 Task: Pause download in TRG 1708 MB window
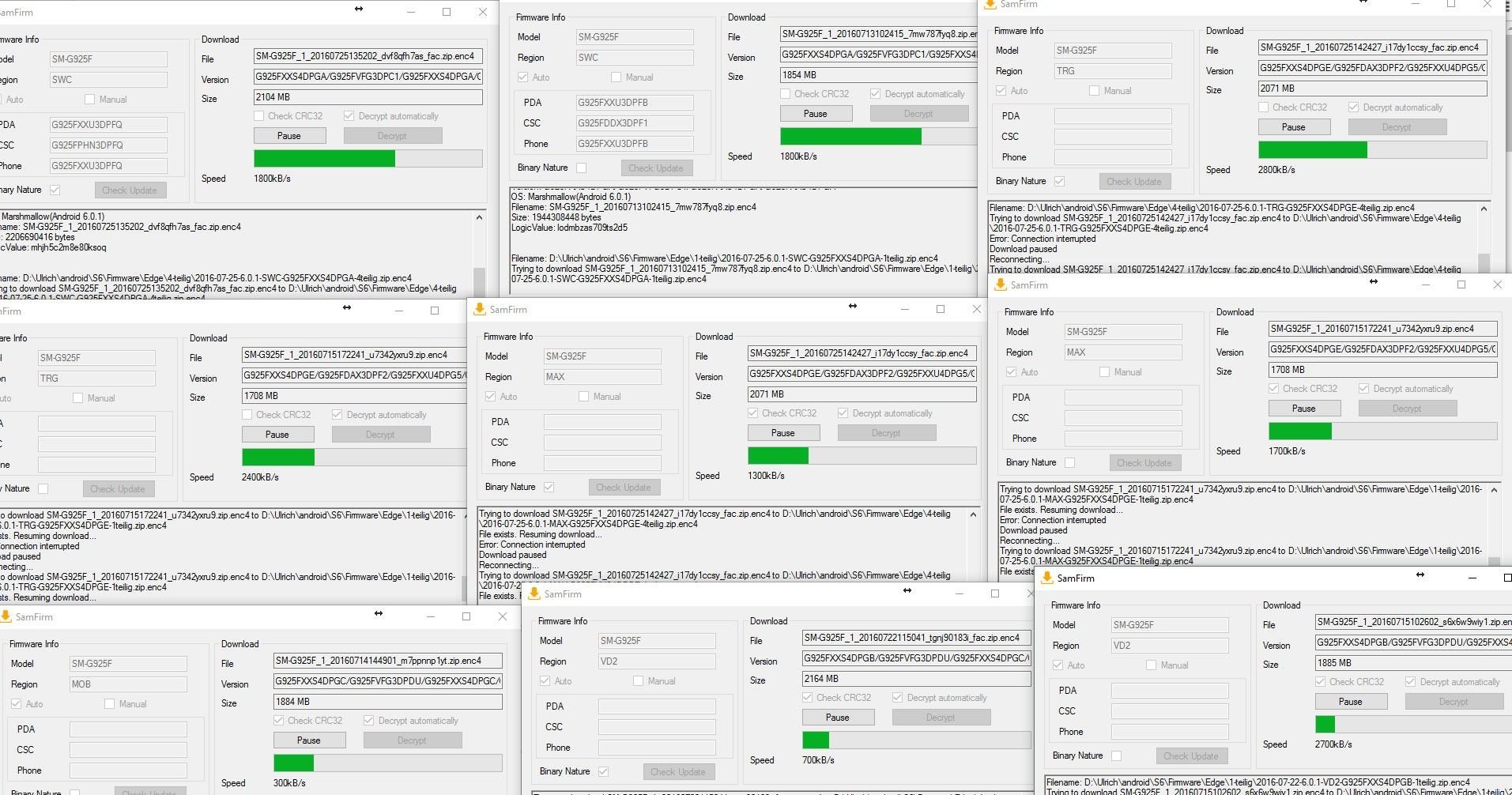coord(277,435)
